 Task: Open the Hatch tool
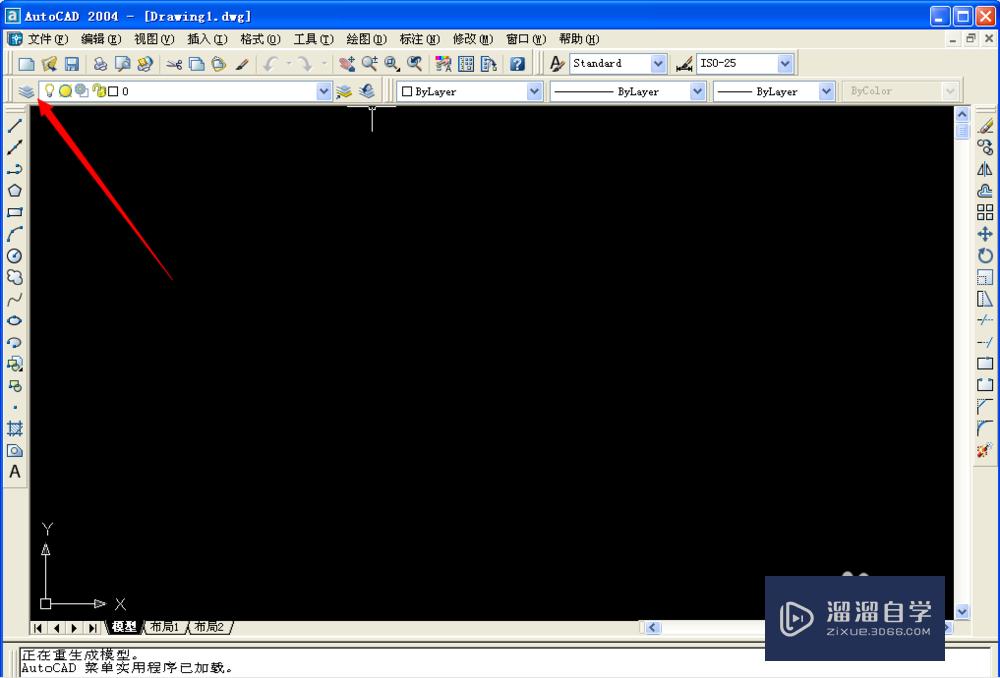14,427
